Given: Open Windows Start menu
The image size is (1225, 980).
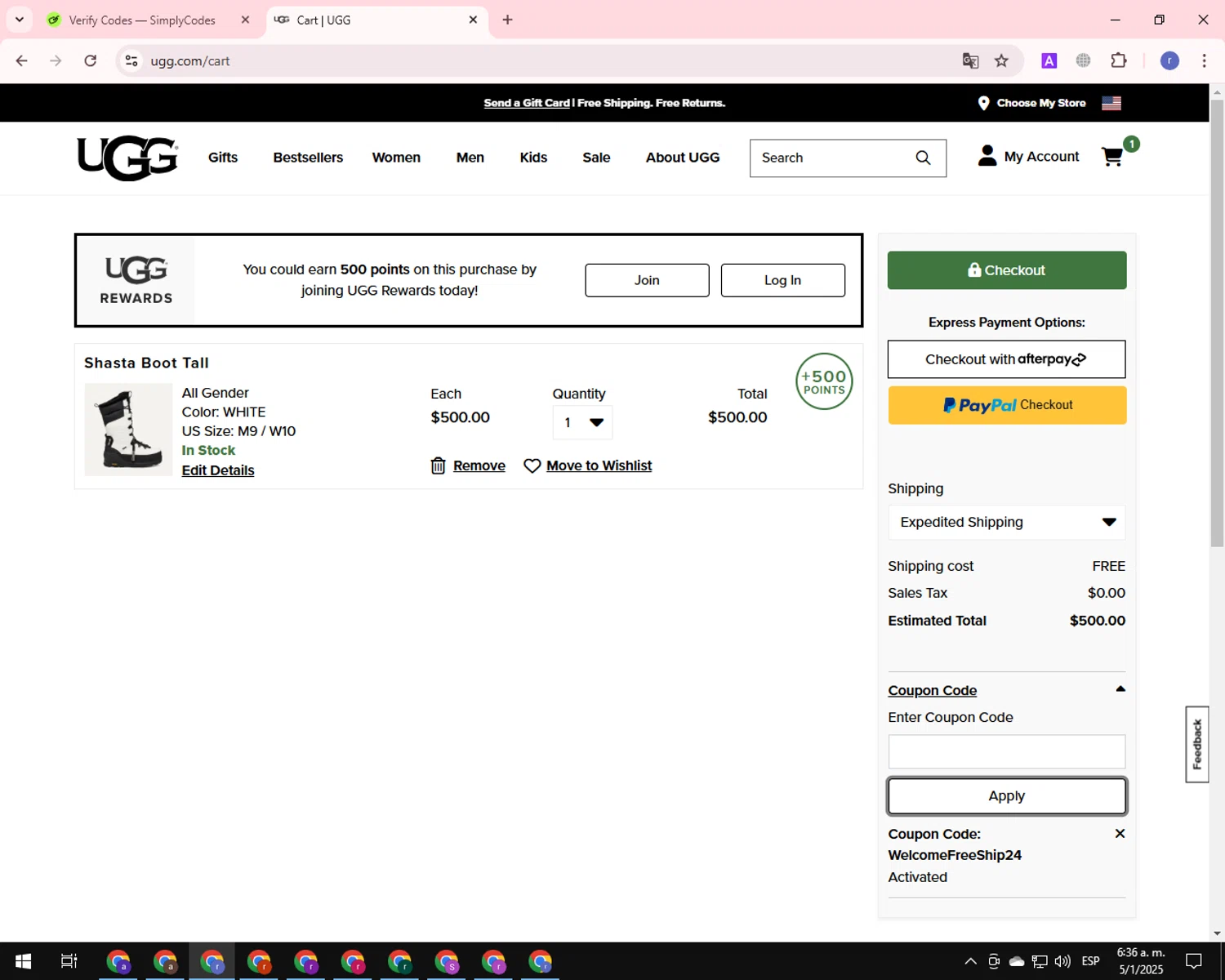Looking at the screenshot, I should click(23, 961).
